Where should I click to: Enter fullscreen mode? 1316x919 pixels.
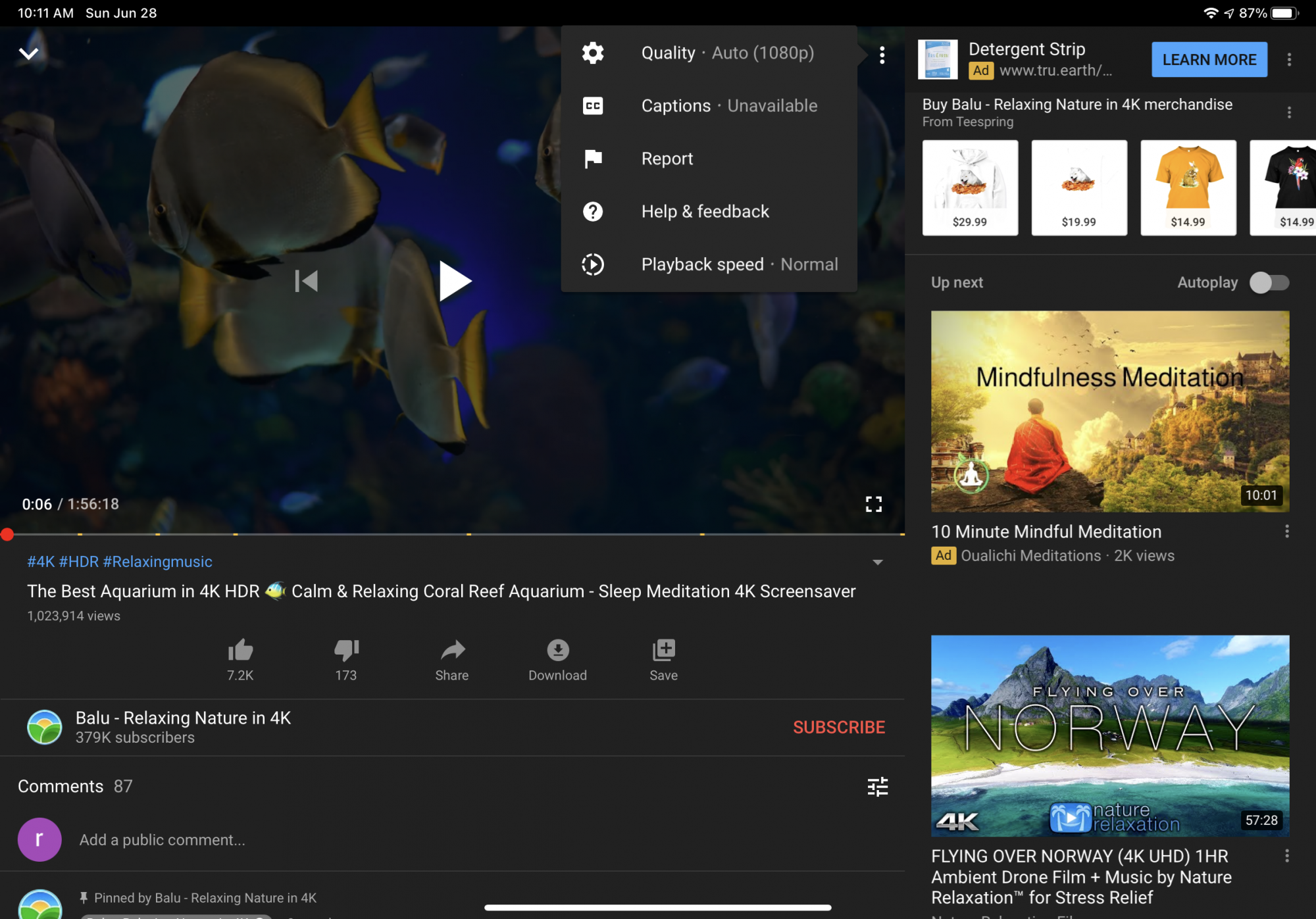(873, 504)
